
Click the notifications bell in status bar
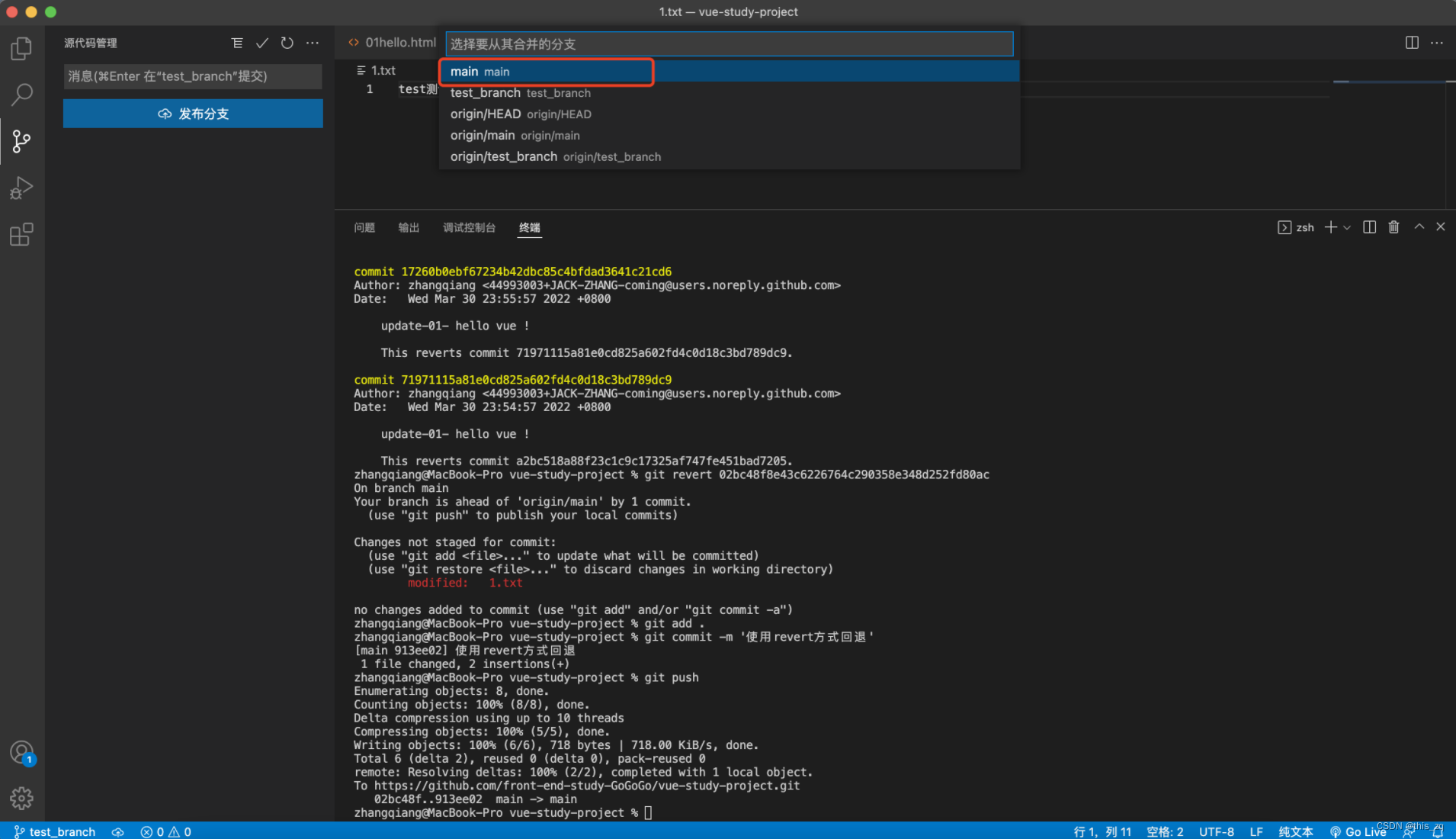[x=1438, y=832]
